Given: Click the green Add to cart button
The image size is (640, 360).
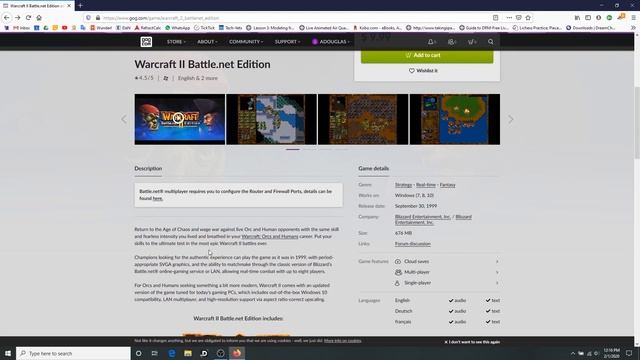Looking at the screenshot, I should (427, 55).
